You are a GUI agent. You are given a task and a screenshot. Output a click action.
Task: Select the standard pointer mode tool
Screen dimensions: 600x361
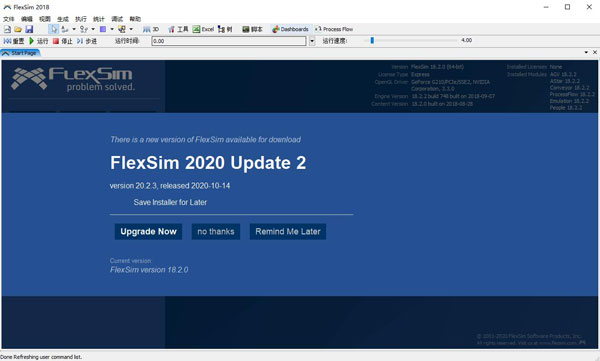[x=54, y=29]
